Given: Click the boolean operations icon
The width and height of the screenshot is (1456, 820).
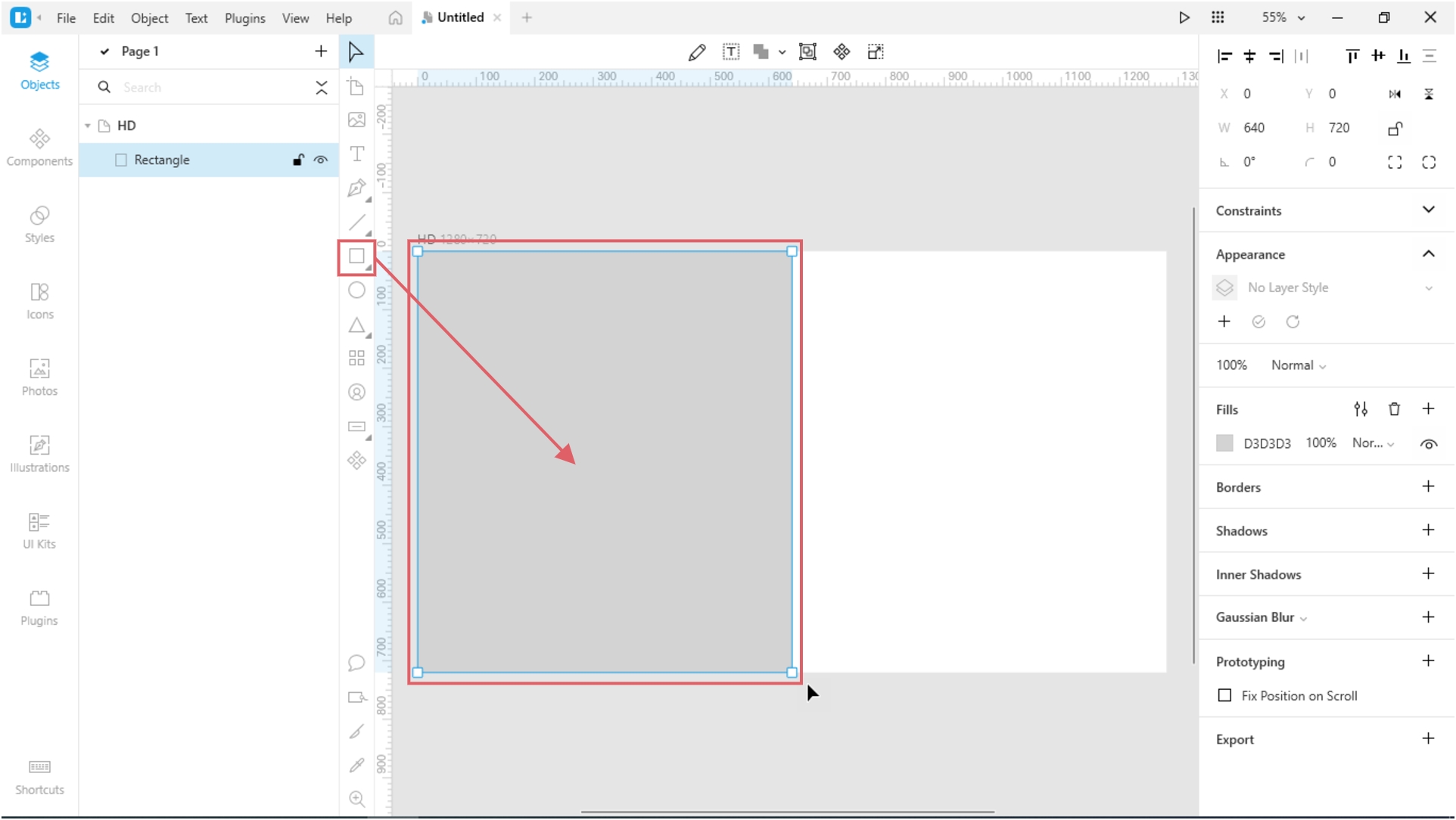Looking at the screenshot, I should (761, 52).
